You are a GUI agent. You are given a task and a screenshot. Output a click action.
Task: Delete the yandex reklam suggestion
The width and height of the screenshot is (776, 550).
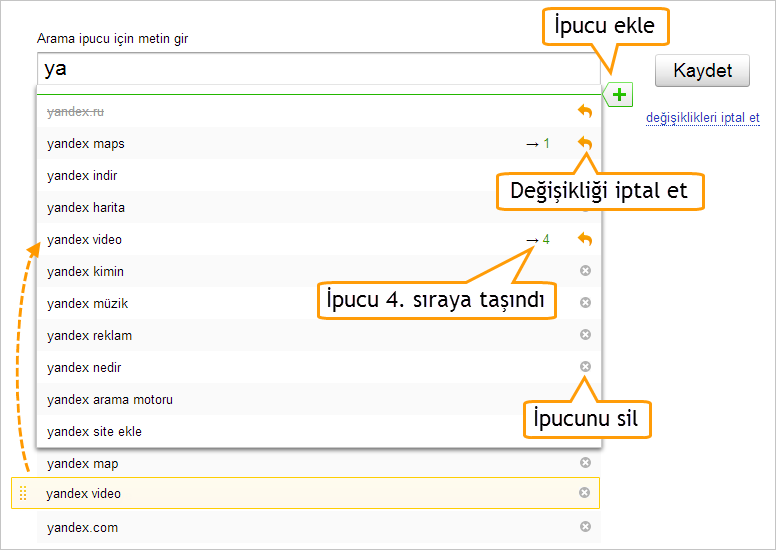pyautogui.click(x=585, y=335)
